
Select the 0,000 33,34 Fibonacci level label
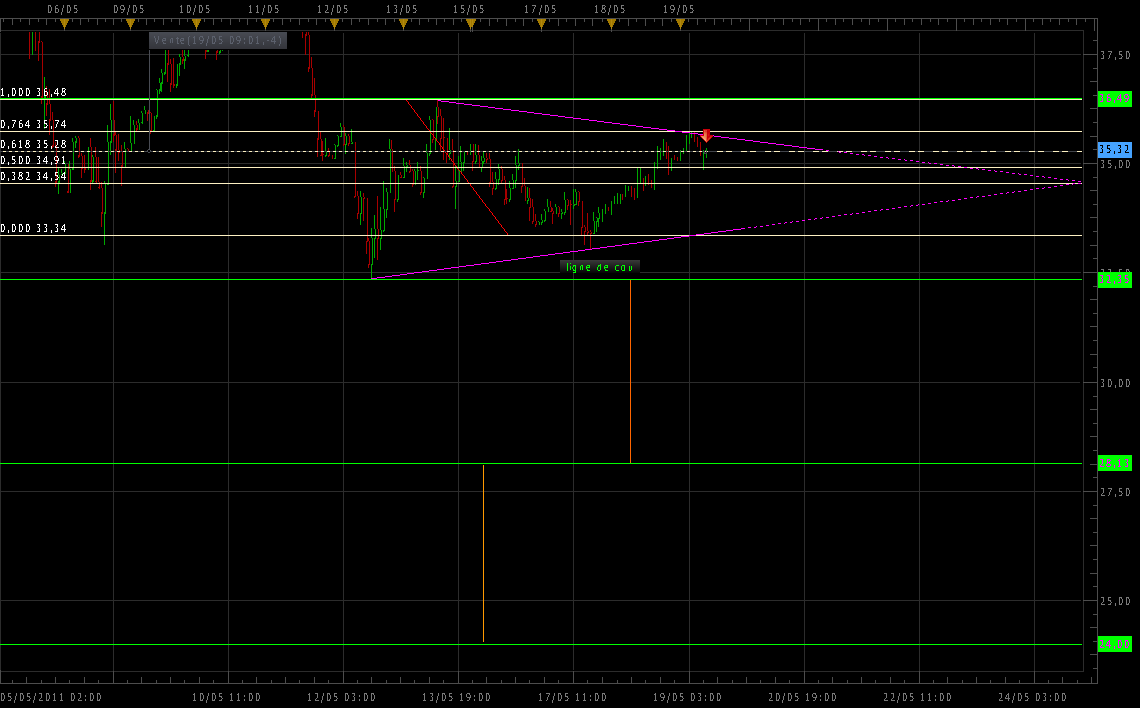(34, 228)
